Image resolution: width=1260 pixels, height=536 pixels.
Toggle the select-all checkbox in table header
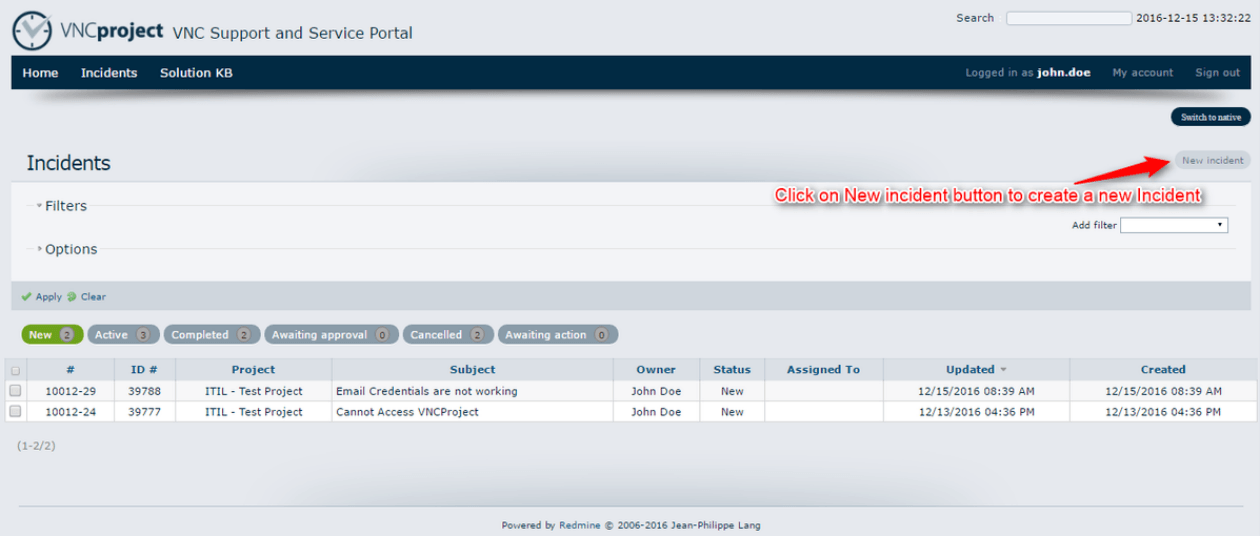pyautogui.click(x=15, y=370)
